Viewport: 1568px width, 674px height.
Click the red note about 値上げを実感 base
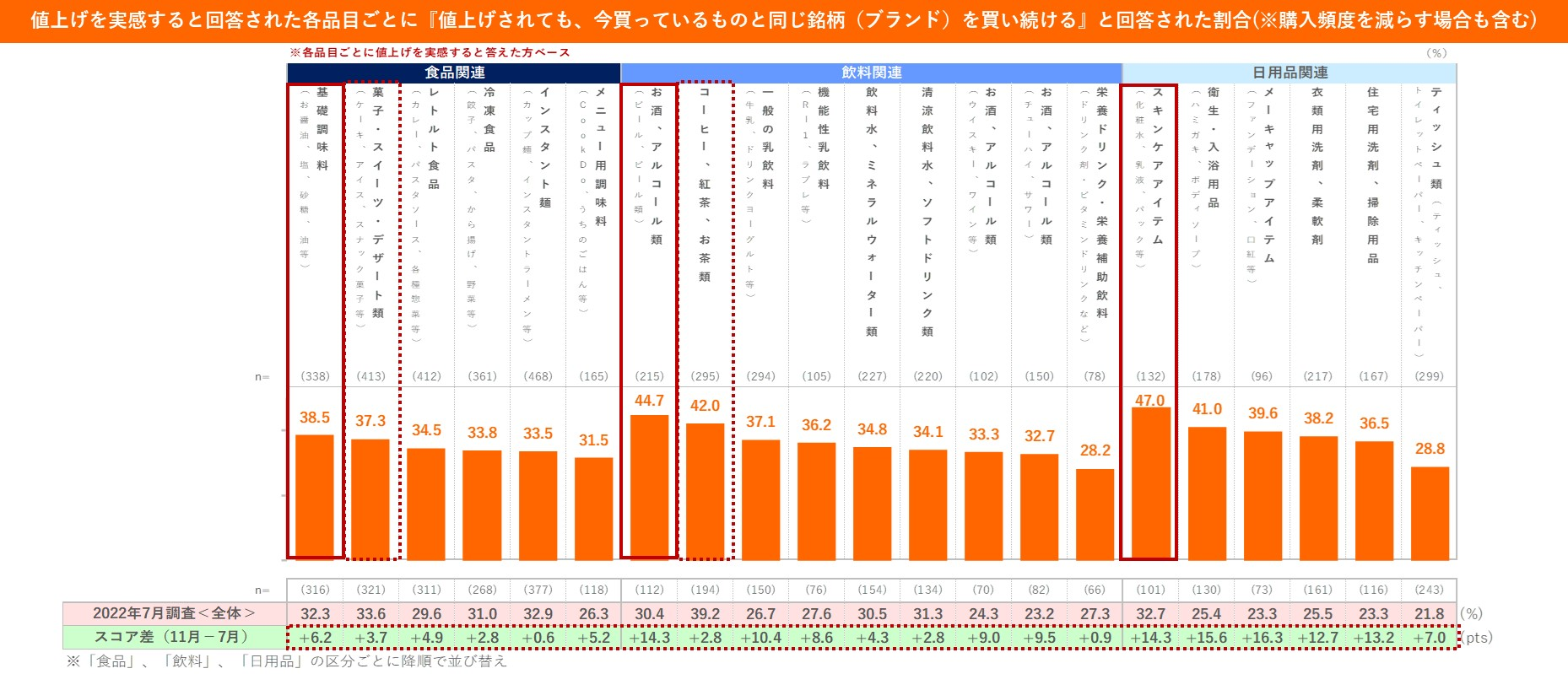pyautogui.click(x=430, y=52)
